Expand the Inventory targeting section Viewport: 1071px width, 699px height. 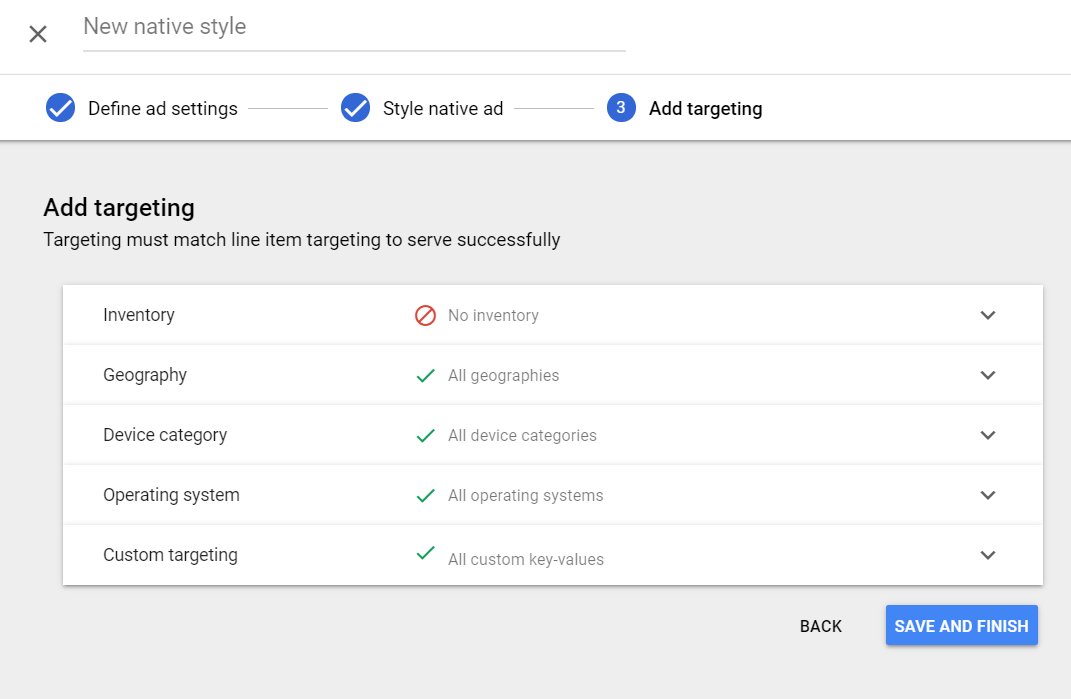coord(988,315)
